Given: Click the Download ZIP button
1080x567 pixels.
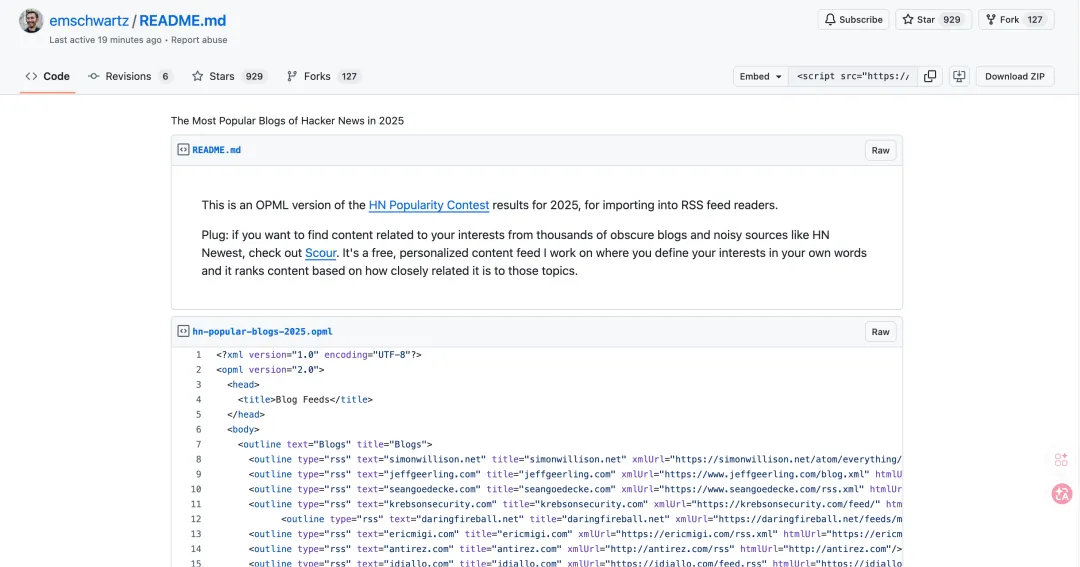Looking at the screenshot, I should (1014, 76).
